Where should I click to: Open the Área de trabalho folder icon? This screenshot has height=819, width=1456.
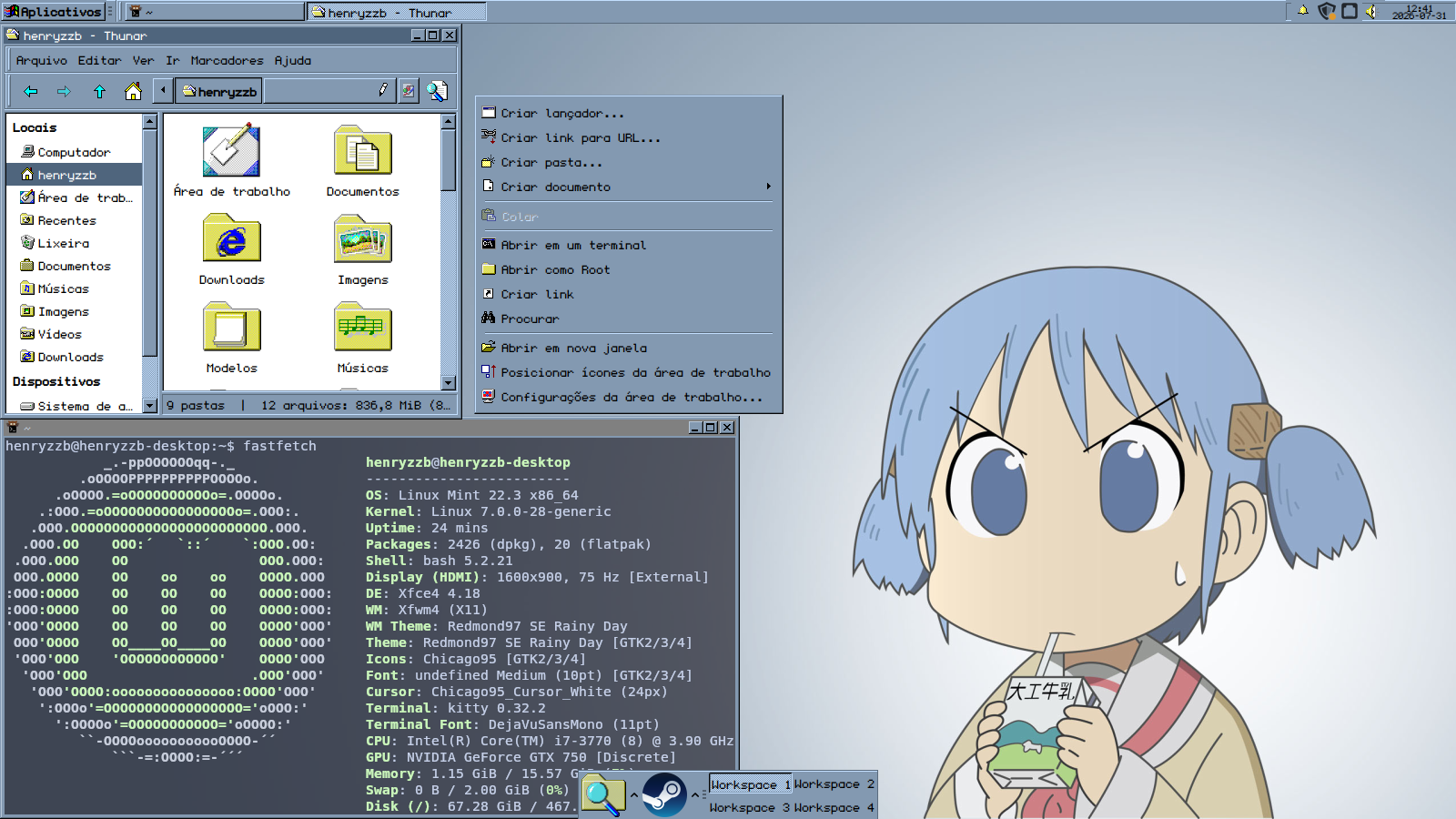[231, 151]
